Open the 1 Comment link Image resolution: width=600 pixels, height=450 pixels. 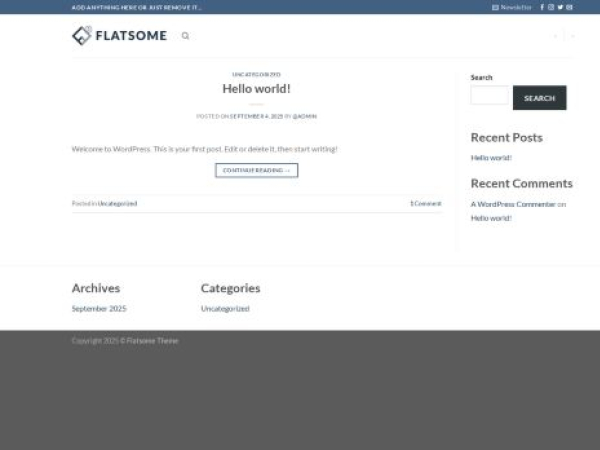click(425, 203)
